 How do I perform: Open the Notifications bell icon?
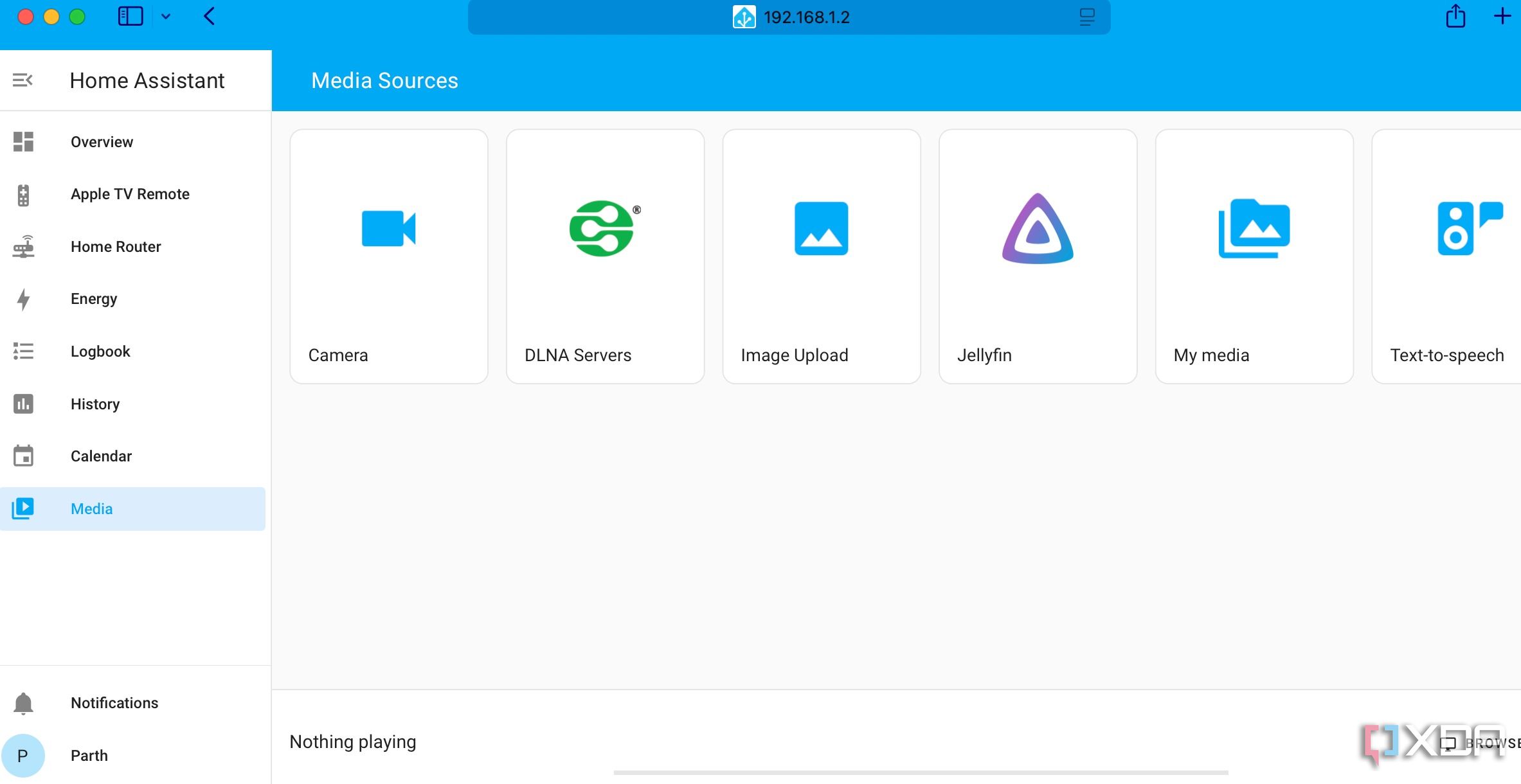pyautogui.click(x=23, y=703)
